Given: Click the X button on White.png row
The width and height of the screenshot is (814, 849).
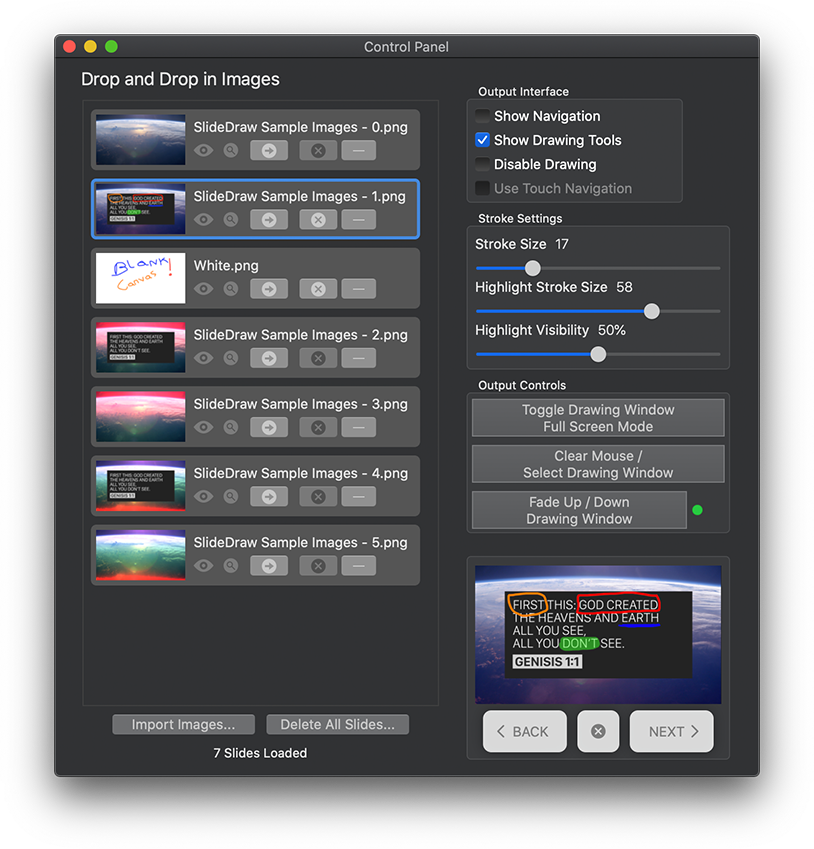Looking at the screenshot, I should [x=318, y=289].
